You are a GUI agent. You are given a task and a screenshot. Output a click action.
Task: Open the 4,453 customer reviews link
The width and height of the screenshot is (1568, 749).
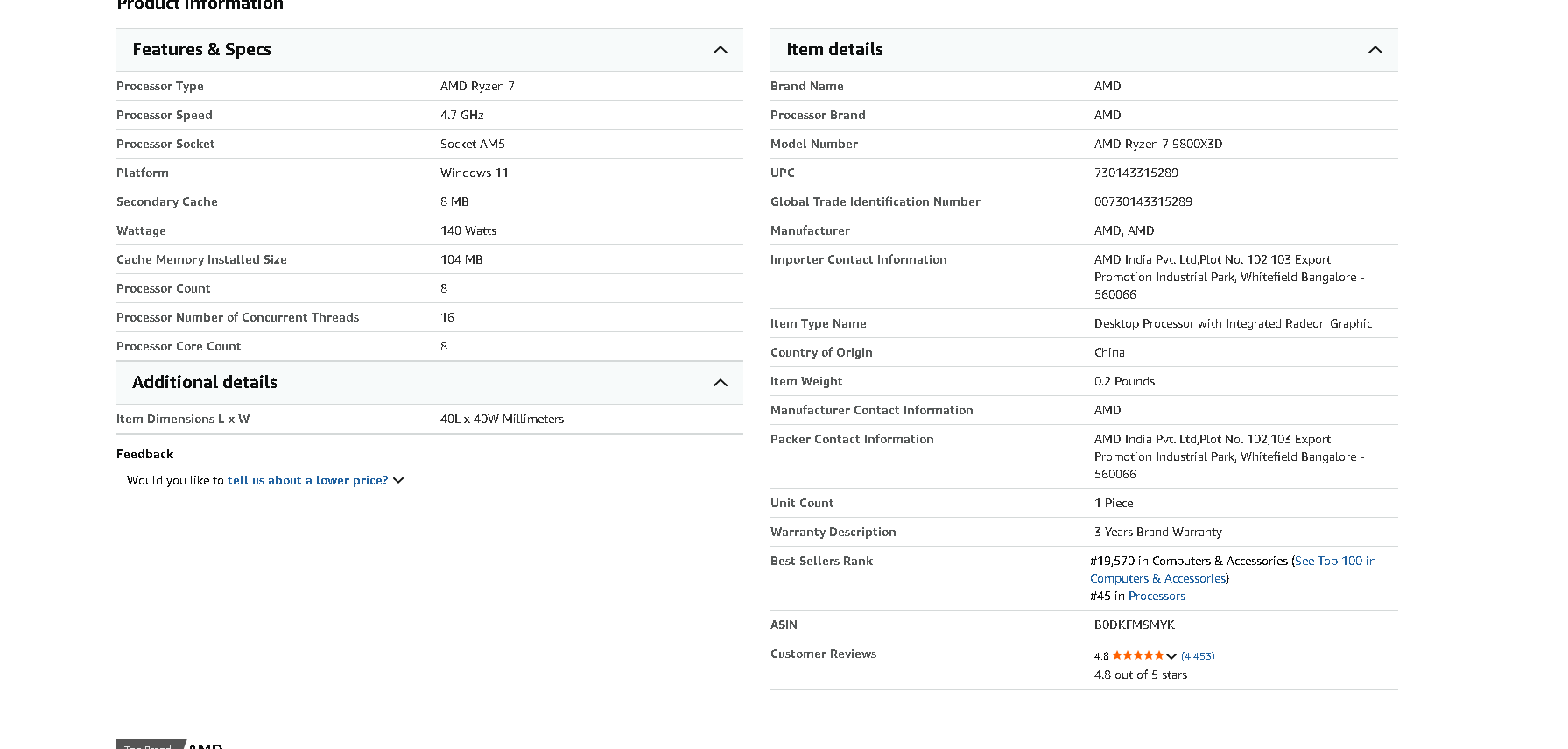click(1197, 656)
